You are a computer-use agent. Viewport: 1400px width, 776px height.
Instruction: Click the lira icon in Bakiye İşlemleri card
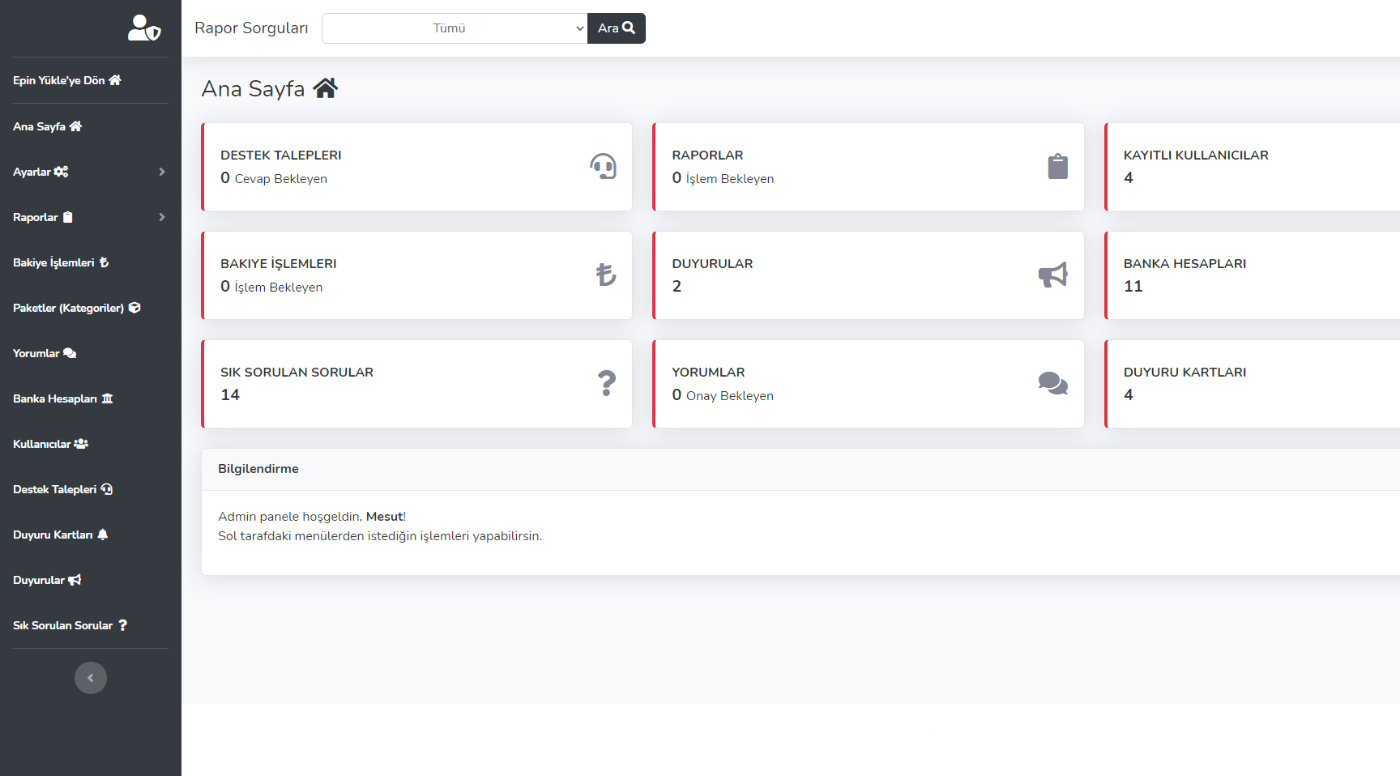(605, 275)
